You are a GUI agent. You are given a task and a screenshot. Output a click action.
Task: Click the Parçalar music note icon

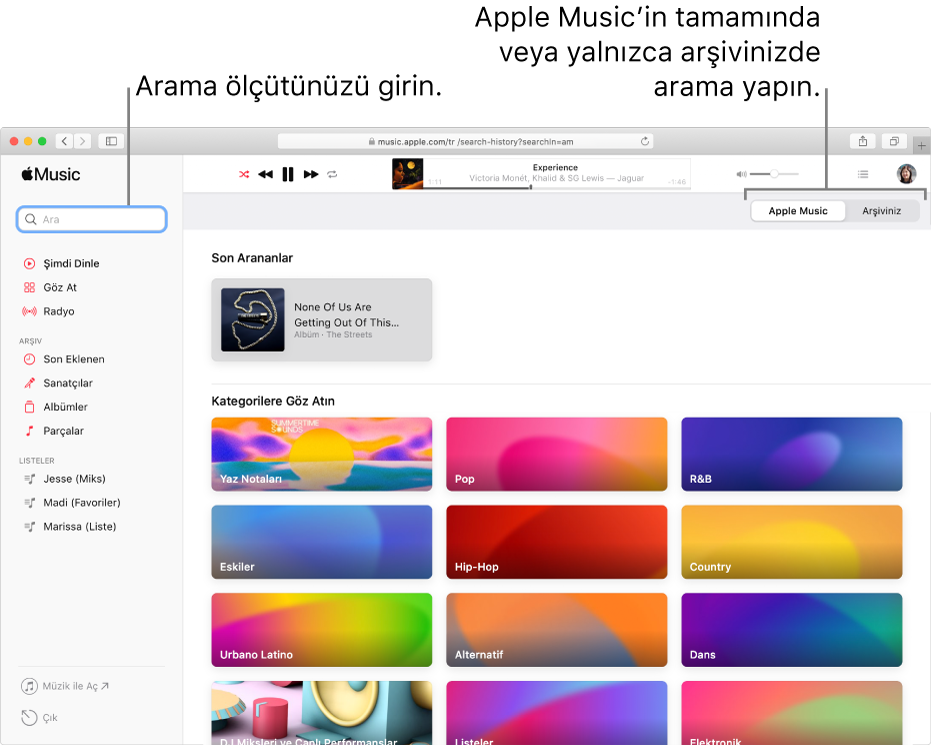pyautogui.click(x=29, y=431)
